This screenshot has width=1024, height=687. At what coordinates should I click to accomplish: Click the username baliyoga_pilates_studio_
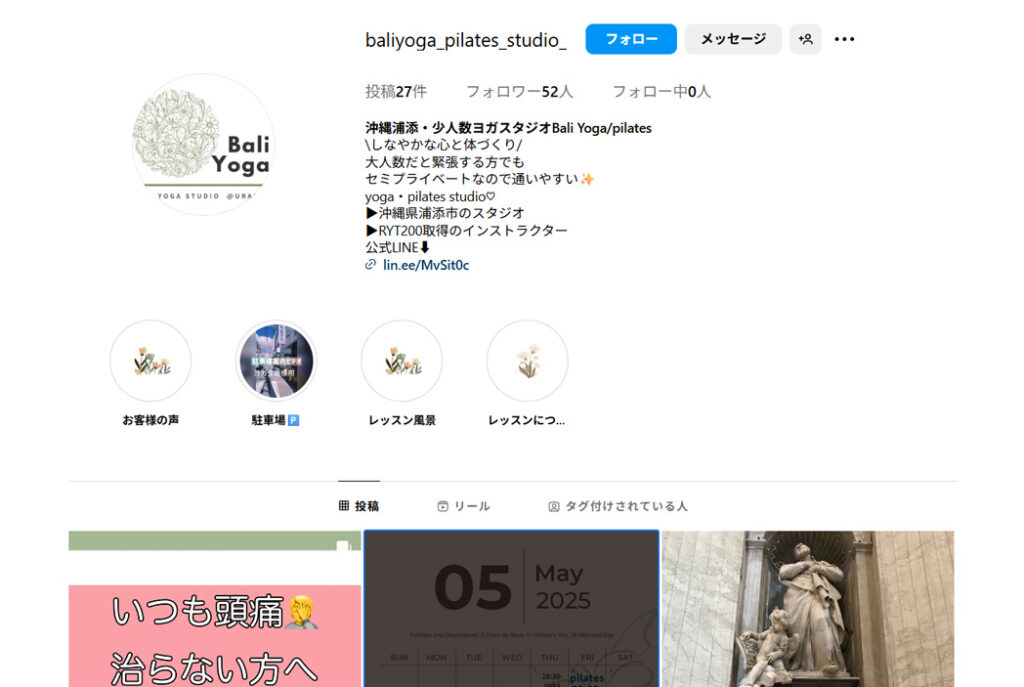(x=466, y=40)
